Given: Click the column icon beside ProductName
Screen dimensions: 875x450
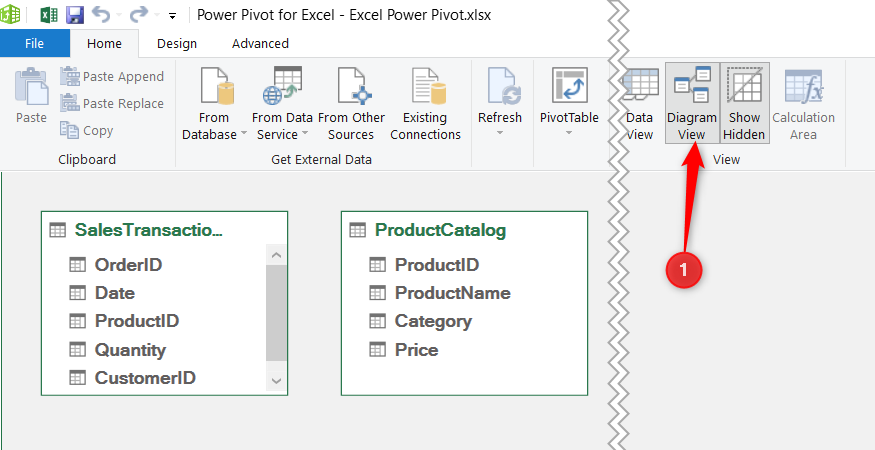Looking at the screenshot, I should coord(378,293).
